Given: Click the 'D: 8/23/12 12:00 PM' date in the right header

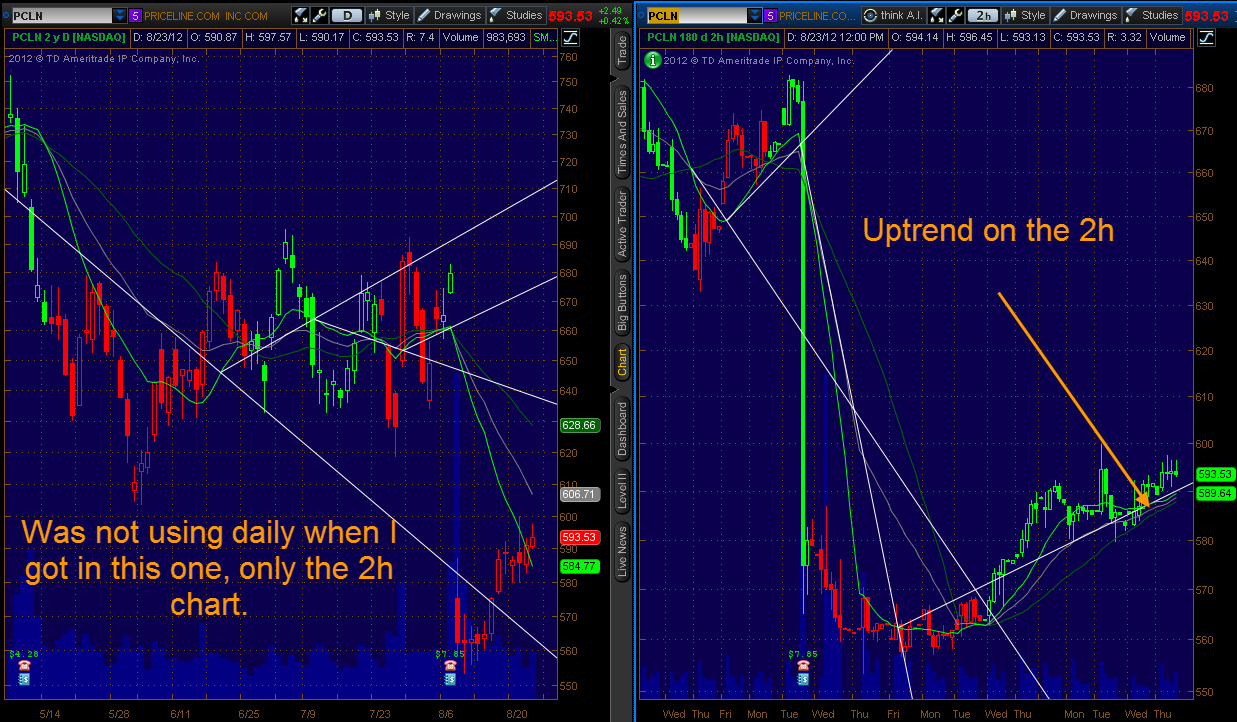Looking at the screenshot, I should pyautogui.click(x=836, y=37).
